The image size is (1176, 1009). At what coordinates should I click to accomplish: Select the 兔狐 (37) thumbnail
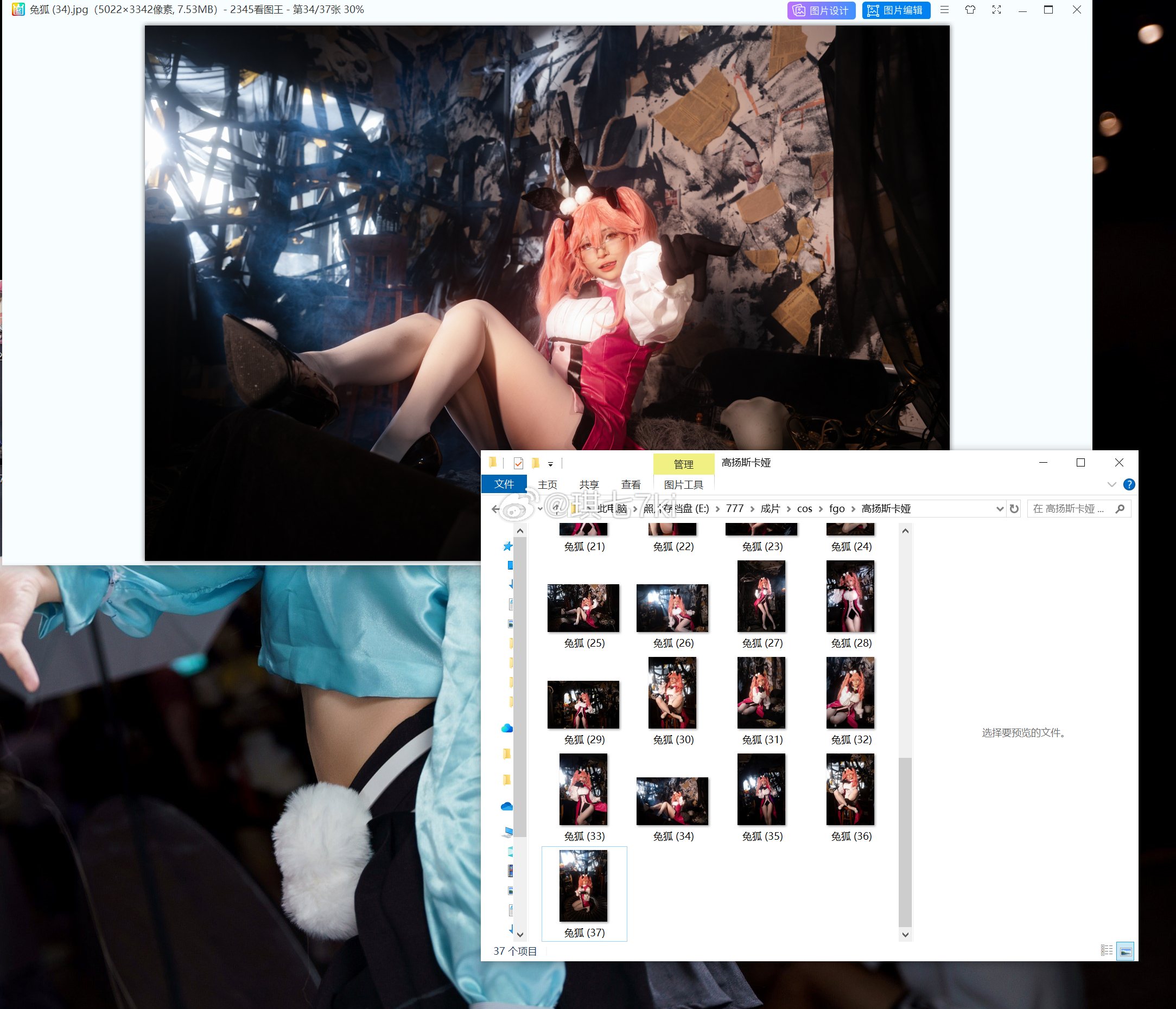pos(583,885)
